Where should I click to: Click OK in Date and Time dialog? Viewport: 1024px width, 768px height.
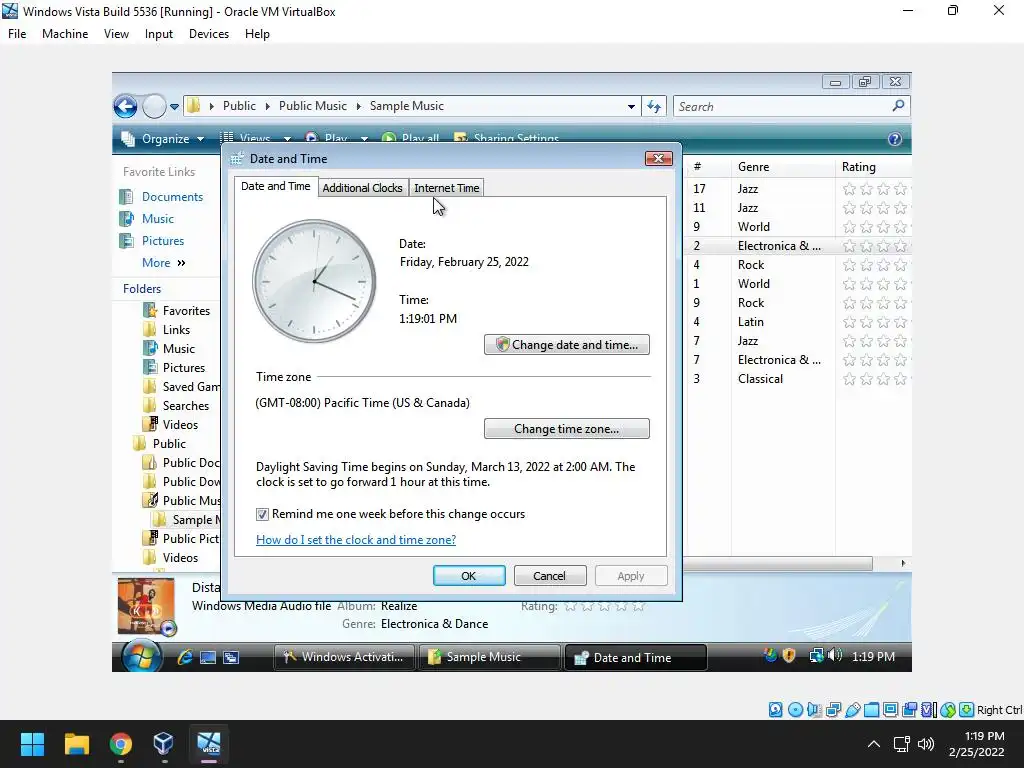469,576
